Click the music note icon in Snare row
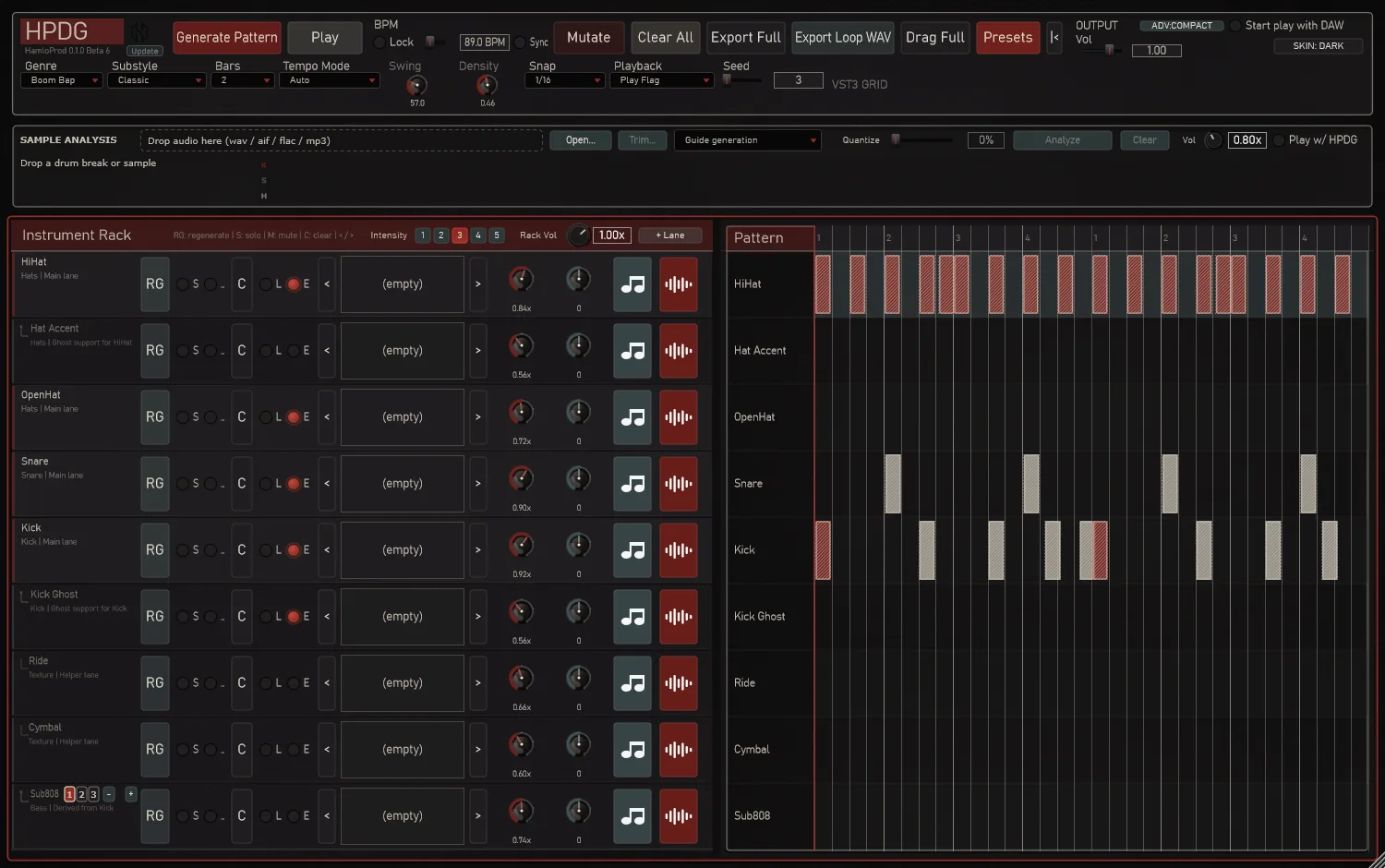 coord(632,484)
